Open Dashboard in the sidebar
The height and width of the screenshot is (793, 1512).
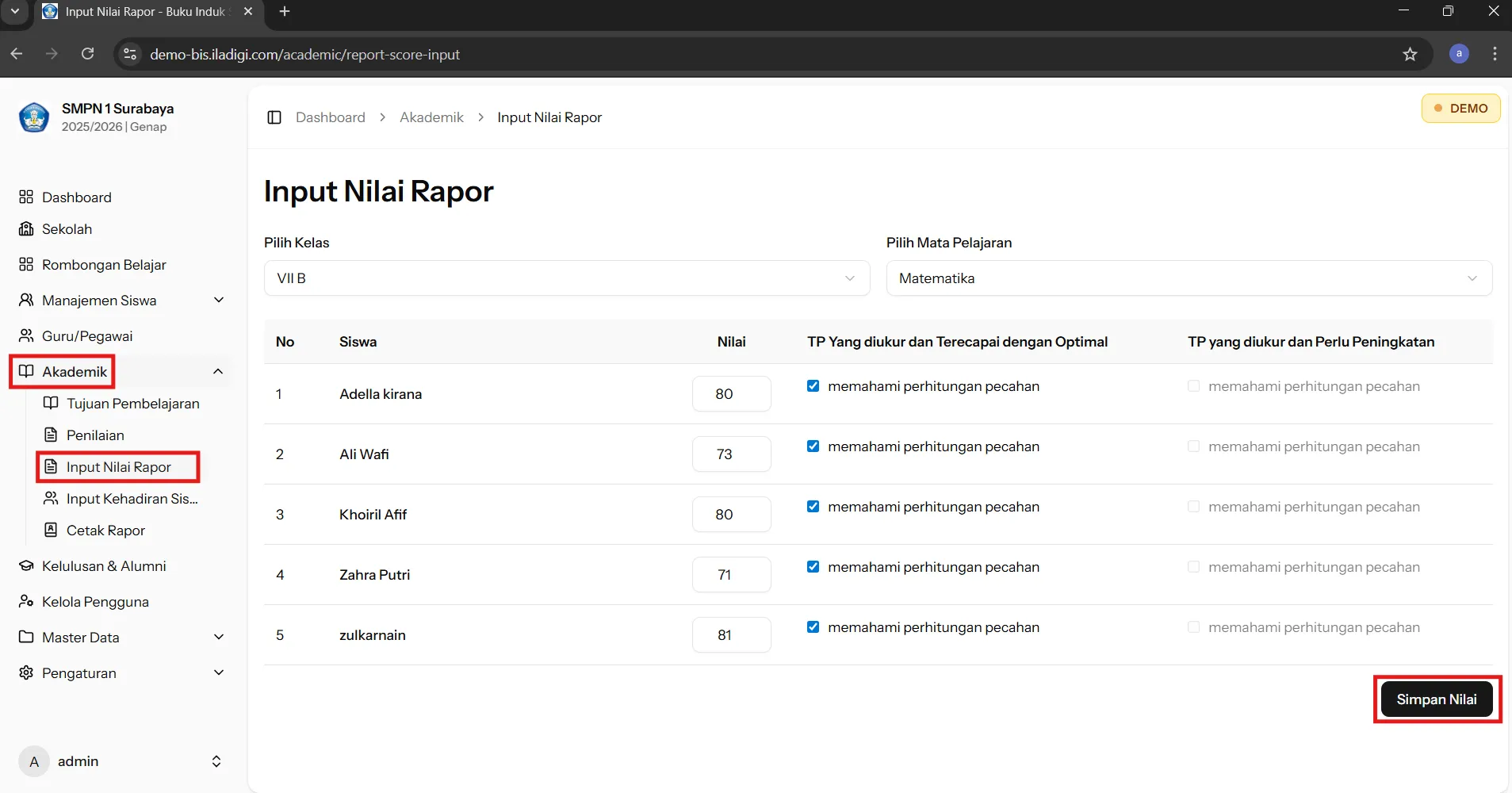76,197
